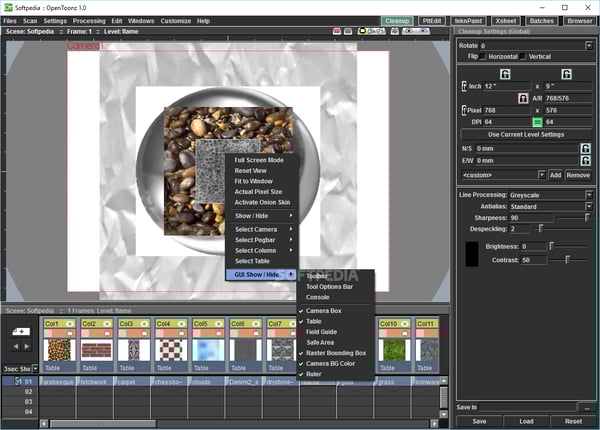Click Use Current Level Settings button

point(526,135)
